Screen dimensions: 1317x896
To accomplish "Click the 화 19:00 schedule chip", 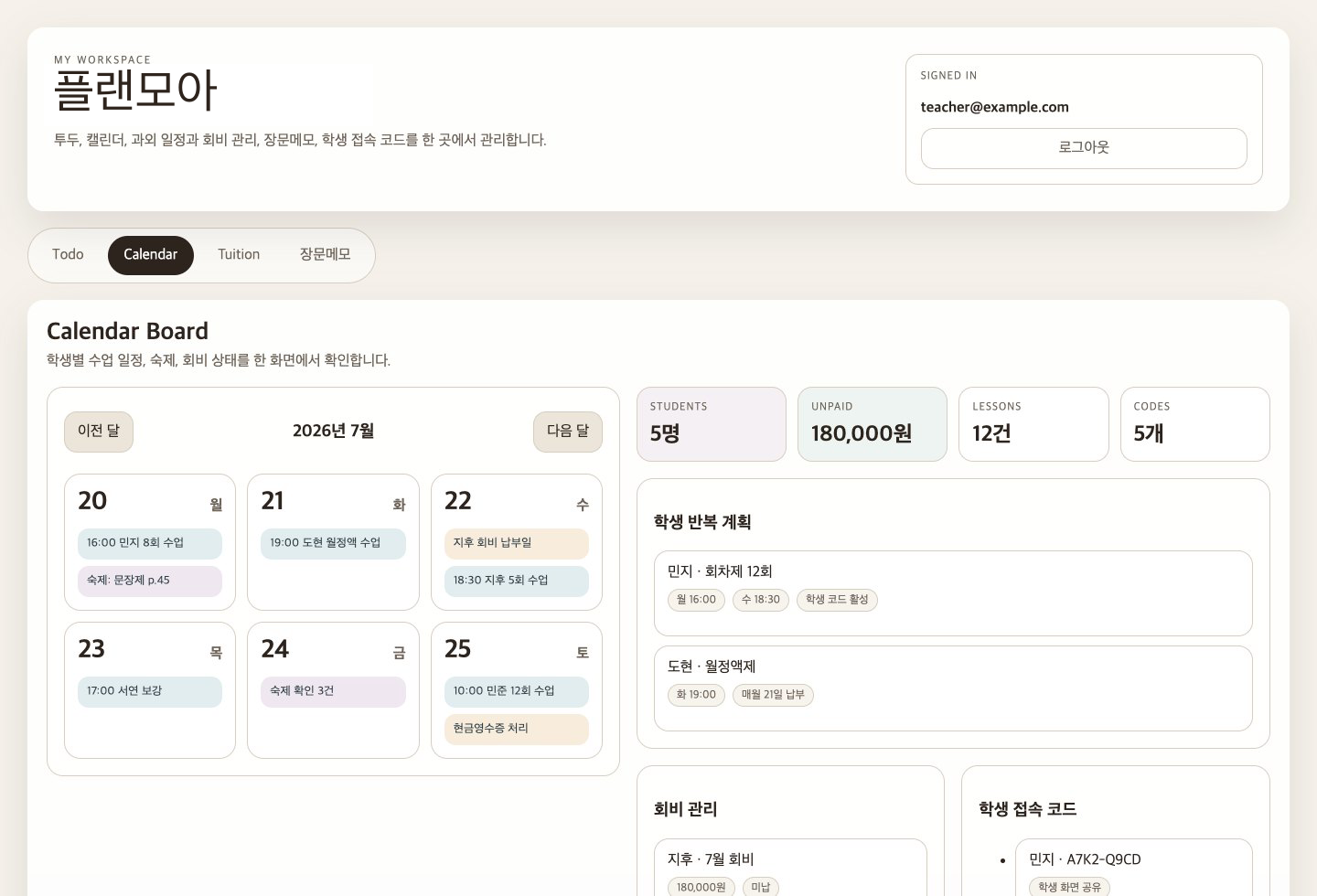I will pyautogui.click(x=696, y=695).
